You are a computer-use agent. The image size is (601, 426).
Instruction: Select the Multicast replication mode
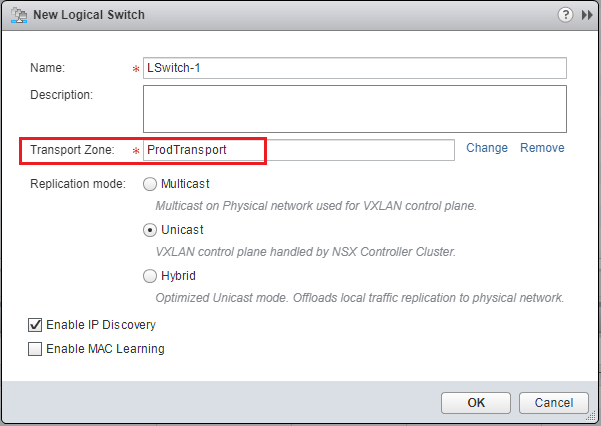(151, 184)
